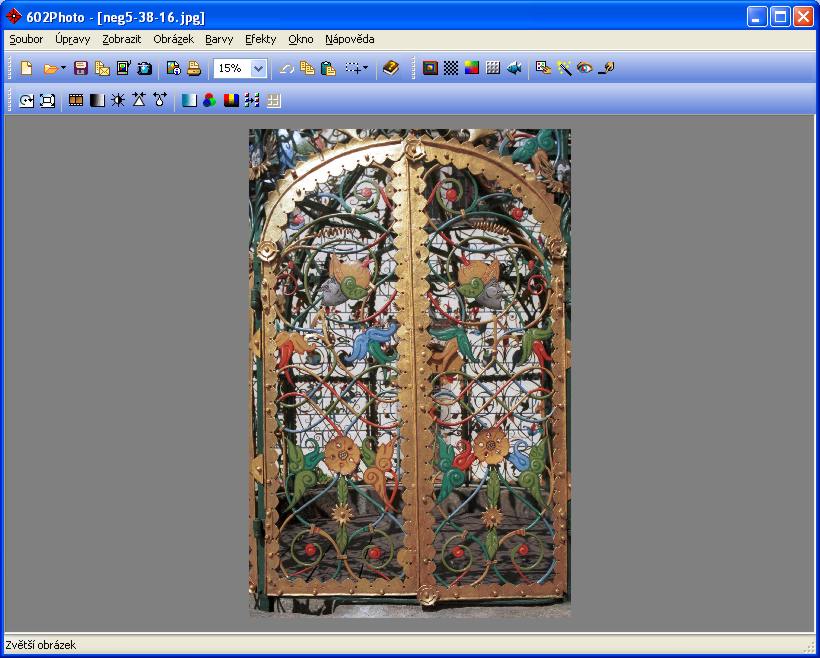This screenshot has width=820, height=658.
Task: Open the Zobrazit menu
Action: 122,39
